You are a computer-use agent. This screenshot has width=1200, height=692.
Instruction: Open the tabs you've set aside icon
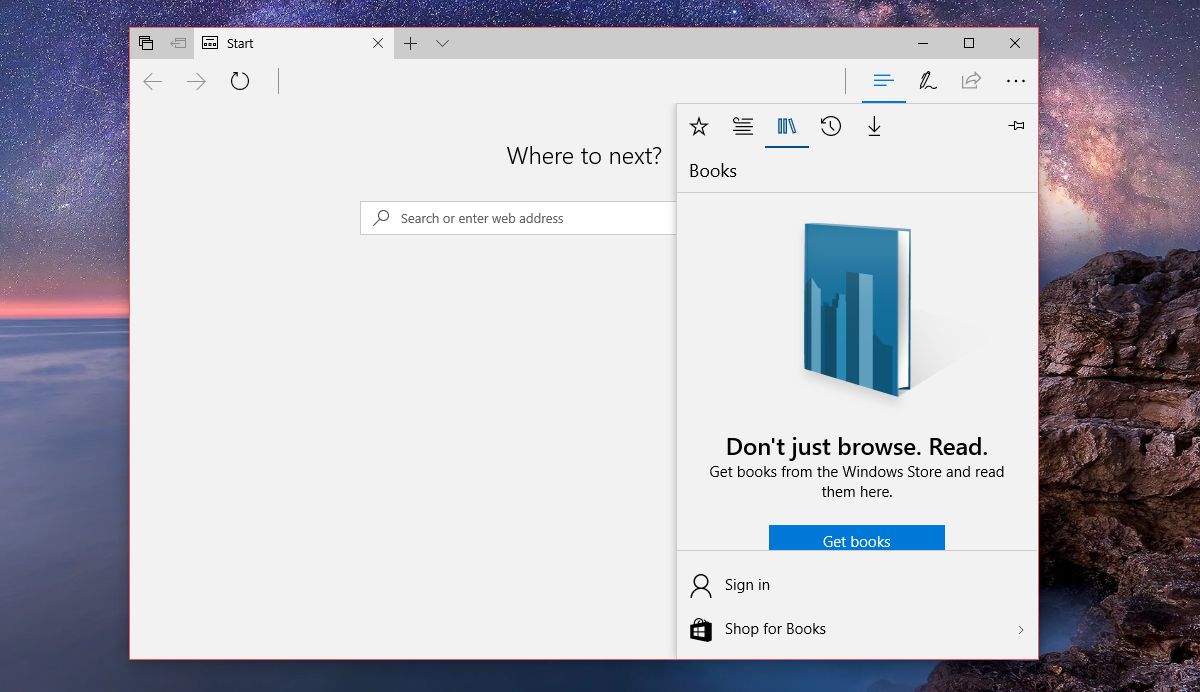click(146, 43)
